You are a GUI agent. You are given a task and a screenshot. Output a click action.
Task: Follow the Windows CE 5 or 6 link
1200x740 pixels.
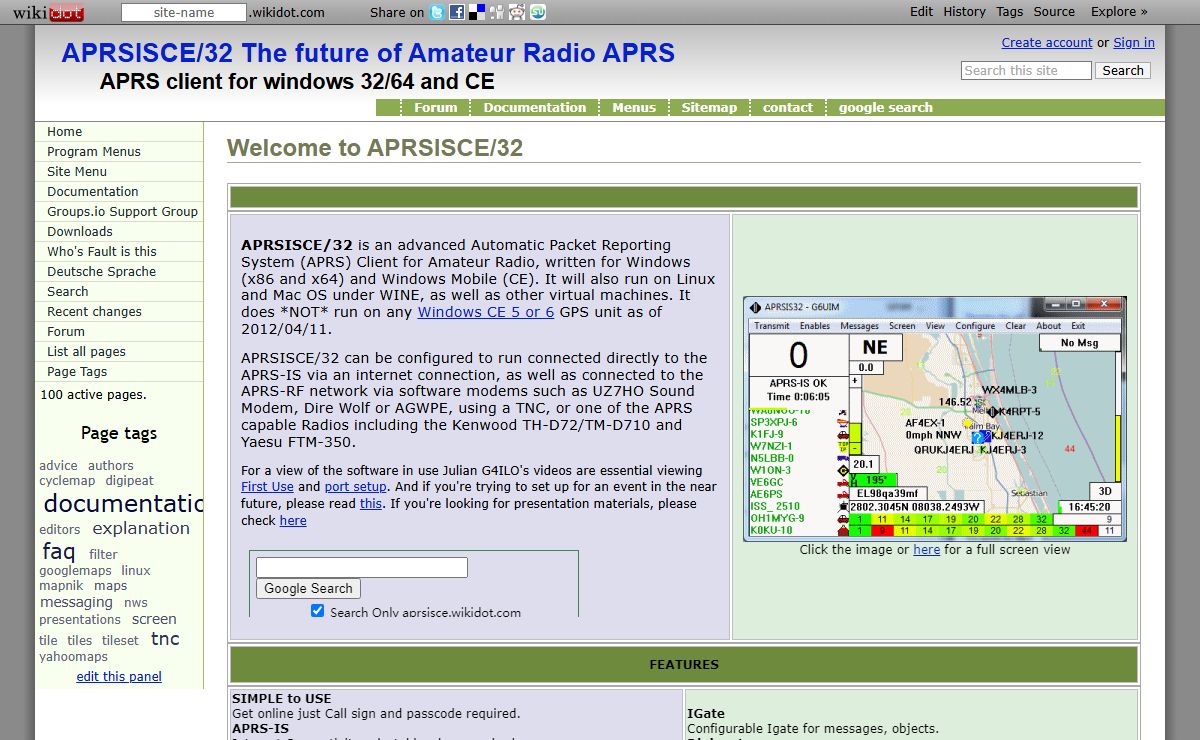(x=486, y=312)
